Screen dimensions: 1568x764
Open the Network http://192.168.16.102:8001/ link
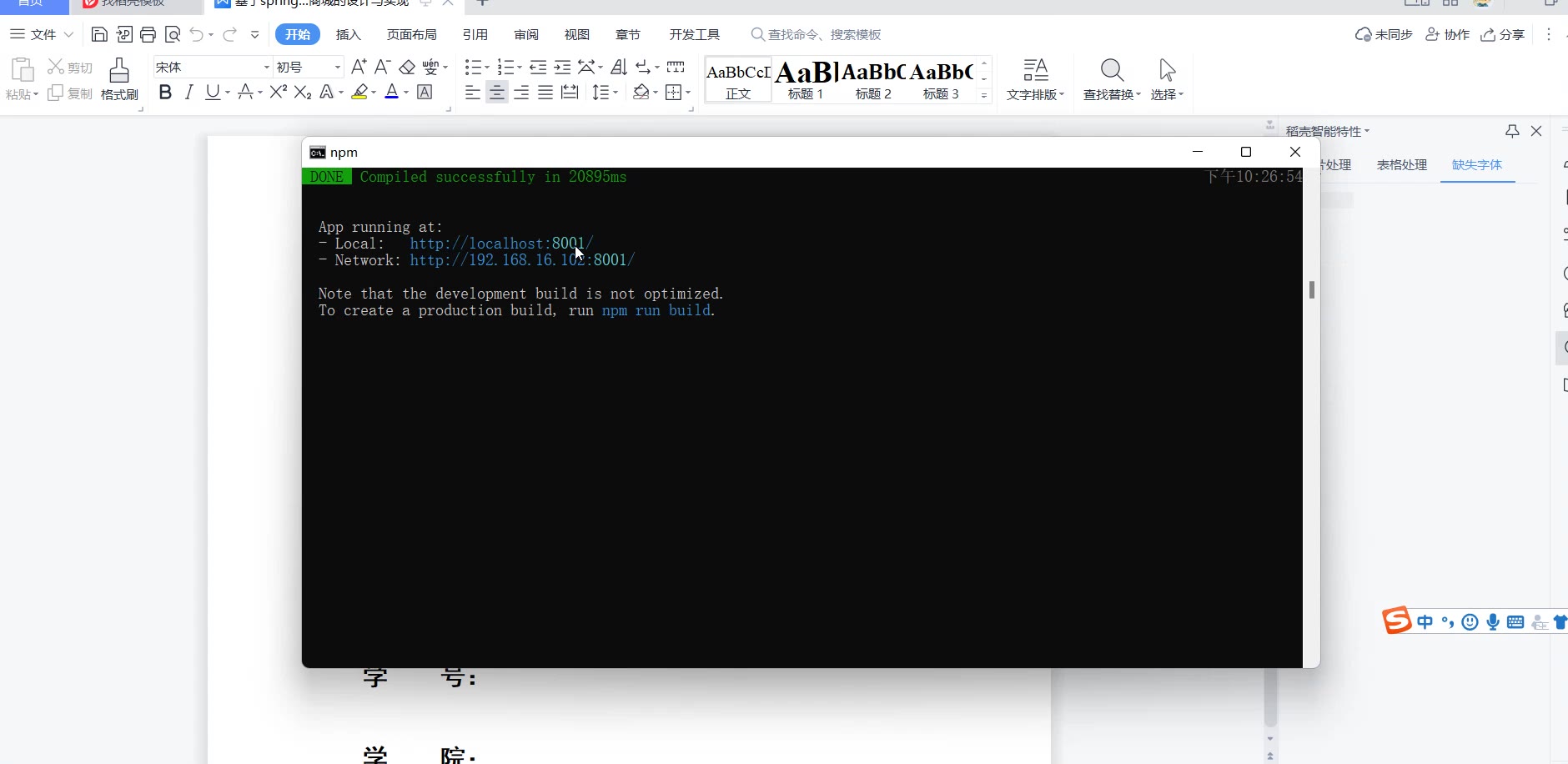tap(522, 260)
